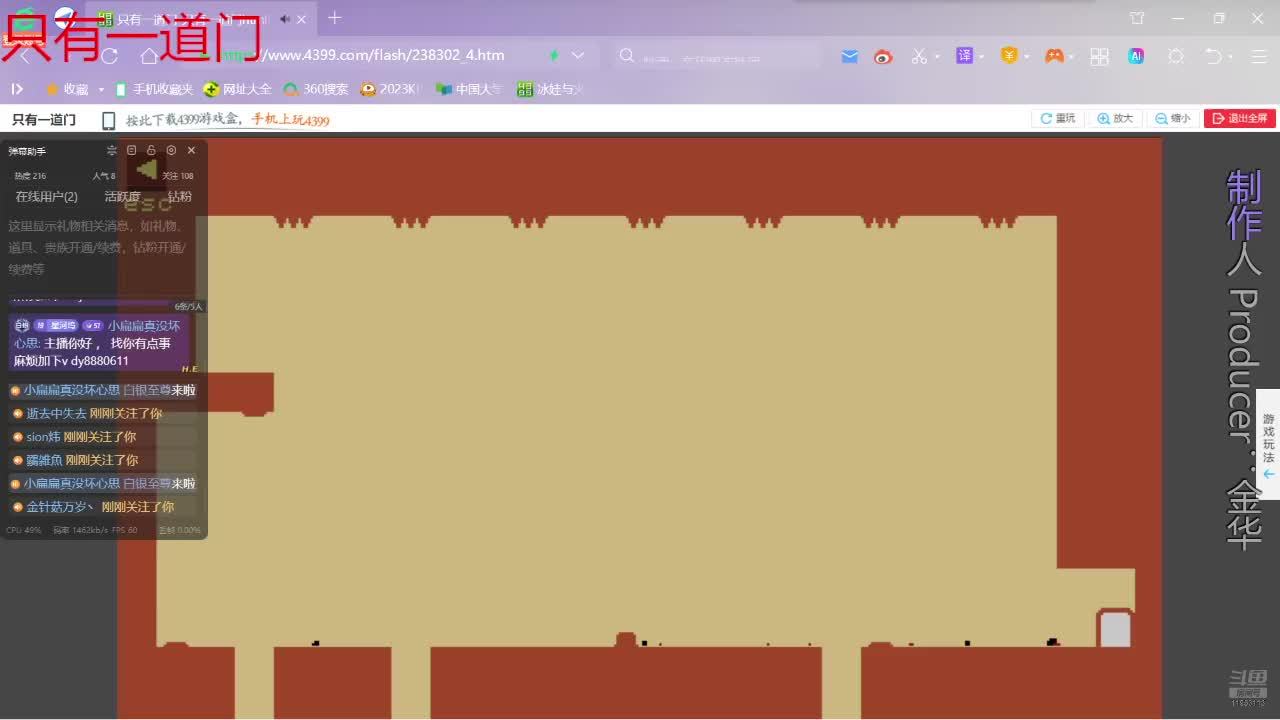Exit fullscreen via the red 退出全屏 button

(x=1240, y=118)
